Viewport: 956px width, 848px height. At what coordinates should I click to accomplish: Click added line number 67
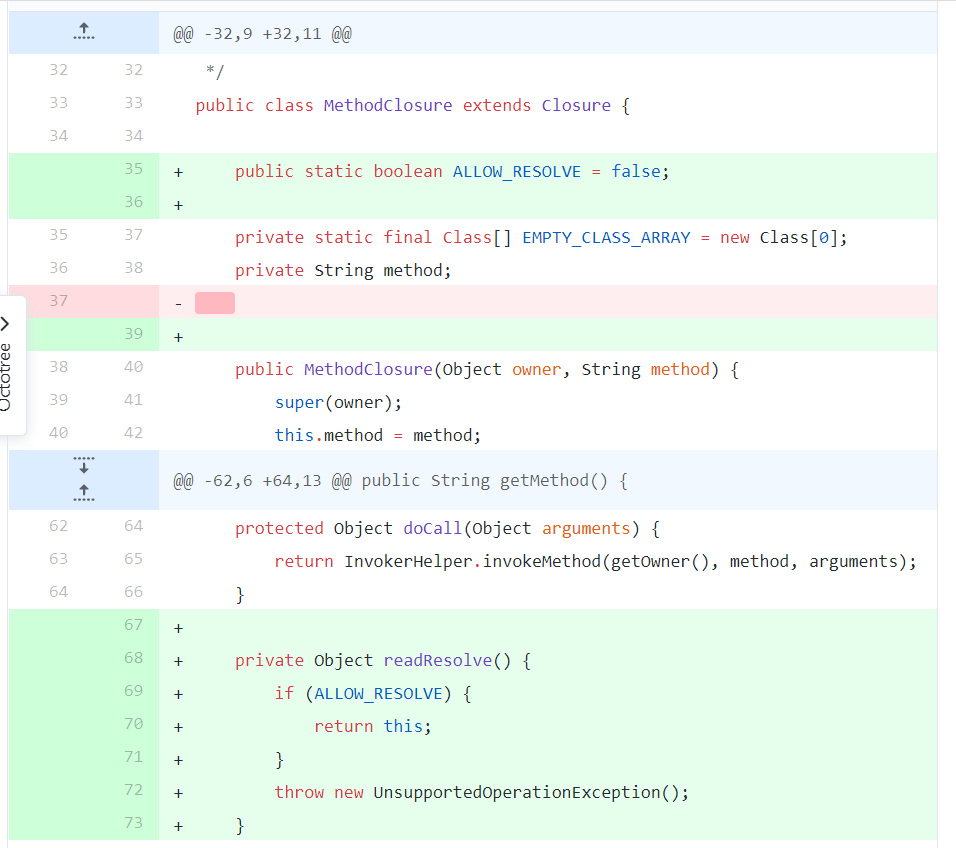coord(134,625)
